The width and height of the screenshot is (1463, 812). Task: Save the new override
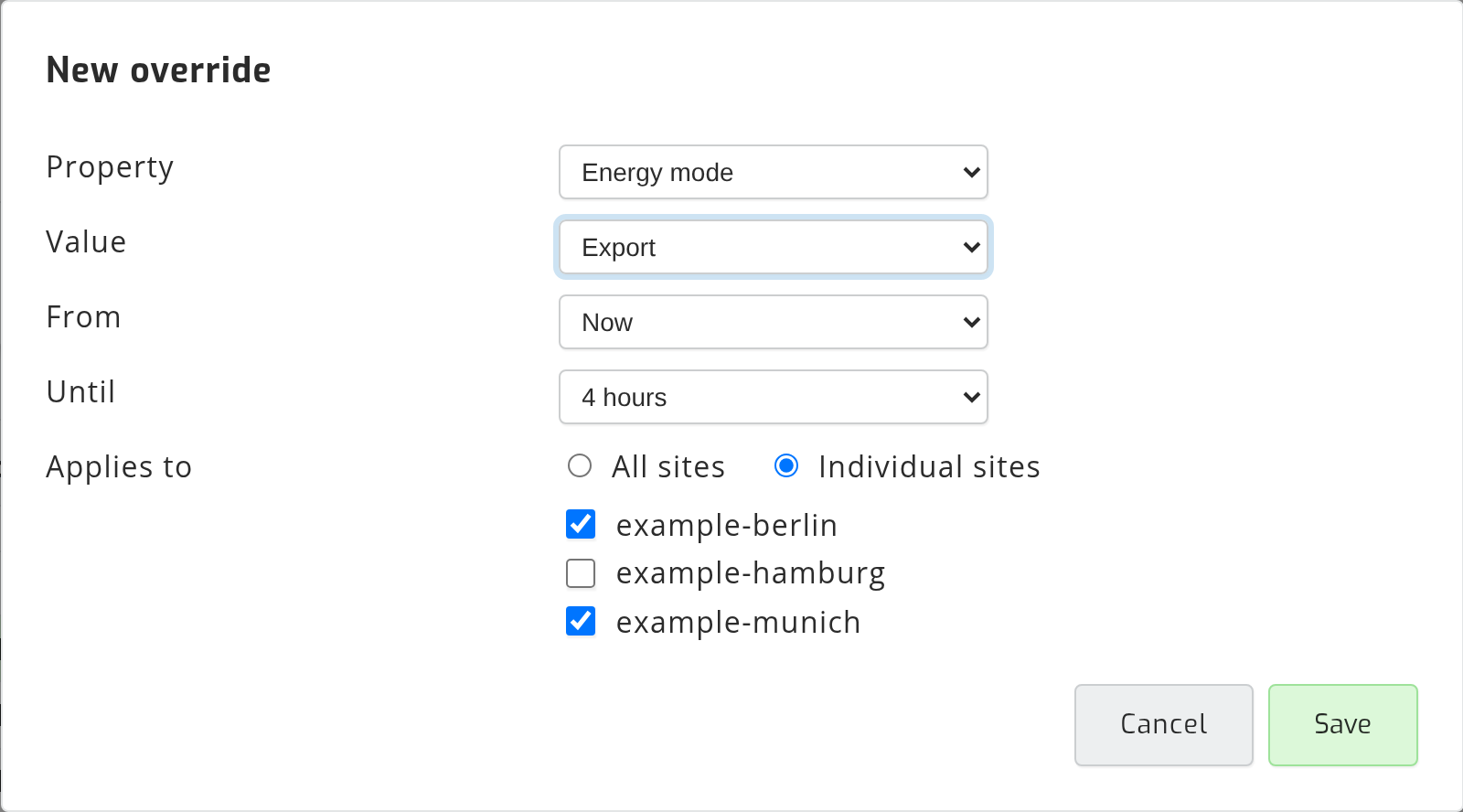coord(1343,725)
